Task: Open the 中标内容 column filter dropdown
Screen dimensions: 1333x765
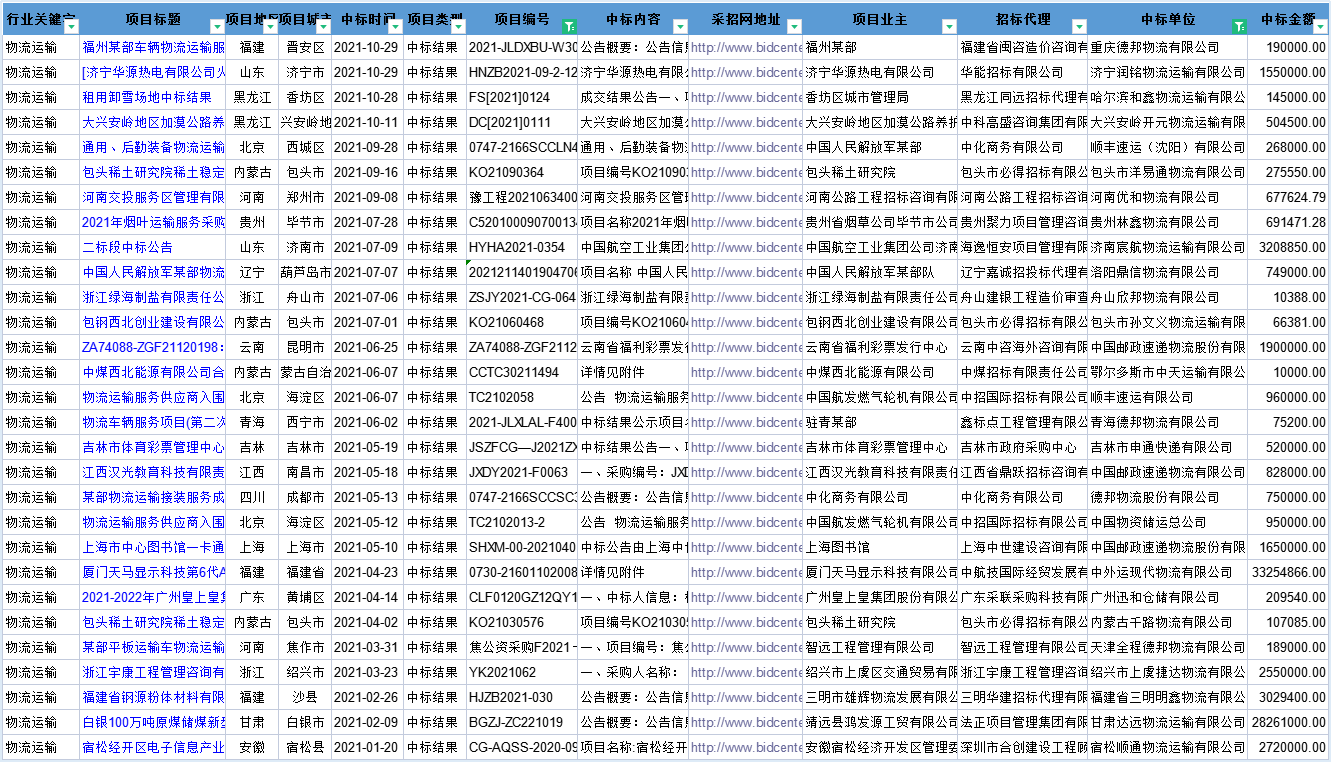Action: 679,27
